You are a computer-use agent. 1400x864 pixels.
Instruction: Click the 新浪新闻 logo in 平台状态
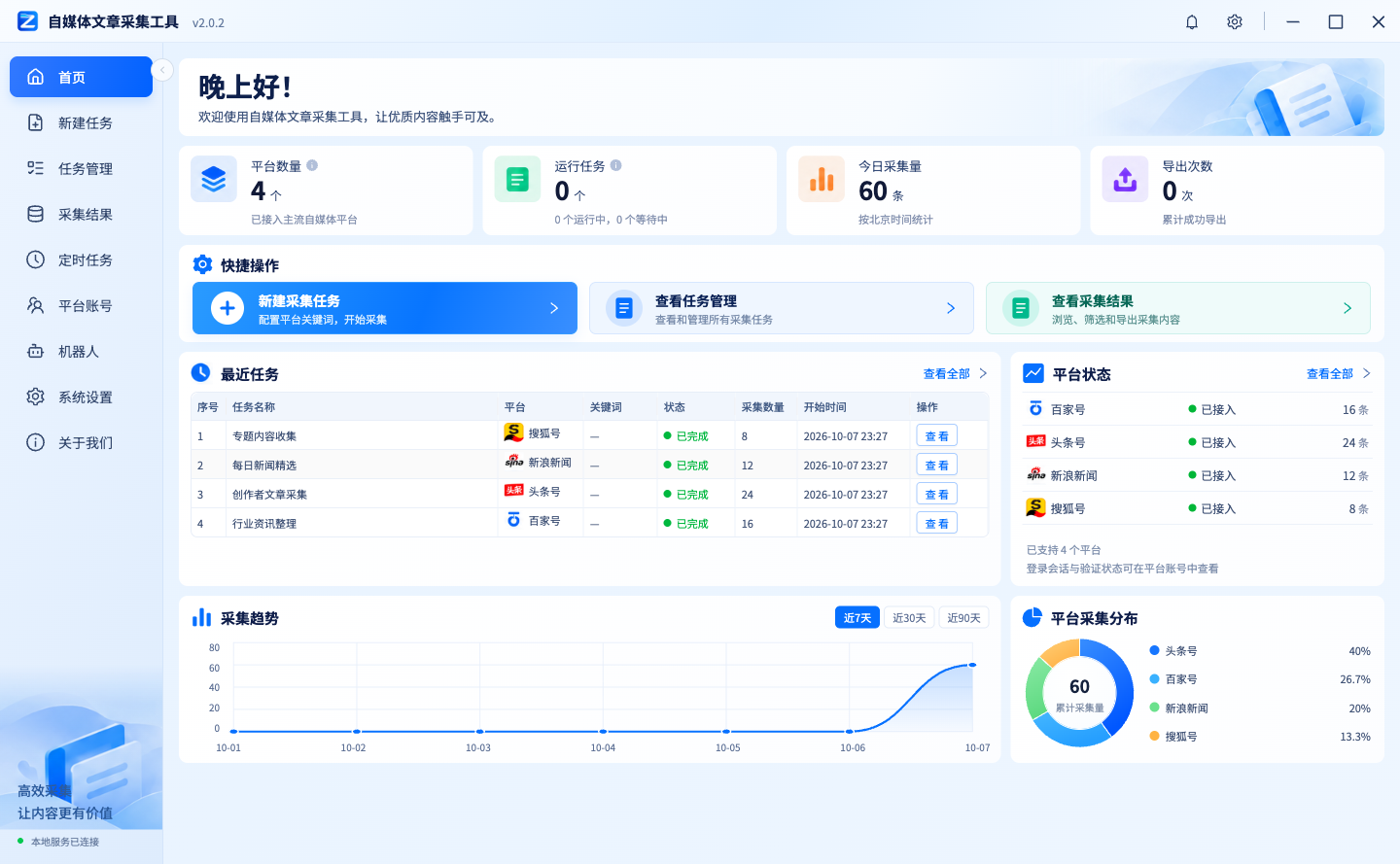coord(1036,474)
